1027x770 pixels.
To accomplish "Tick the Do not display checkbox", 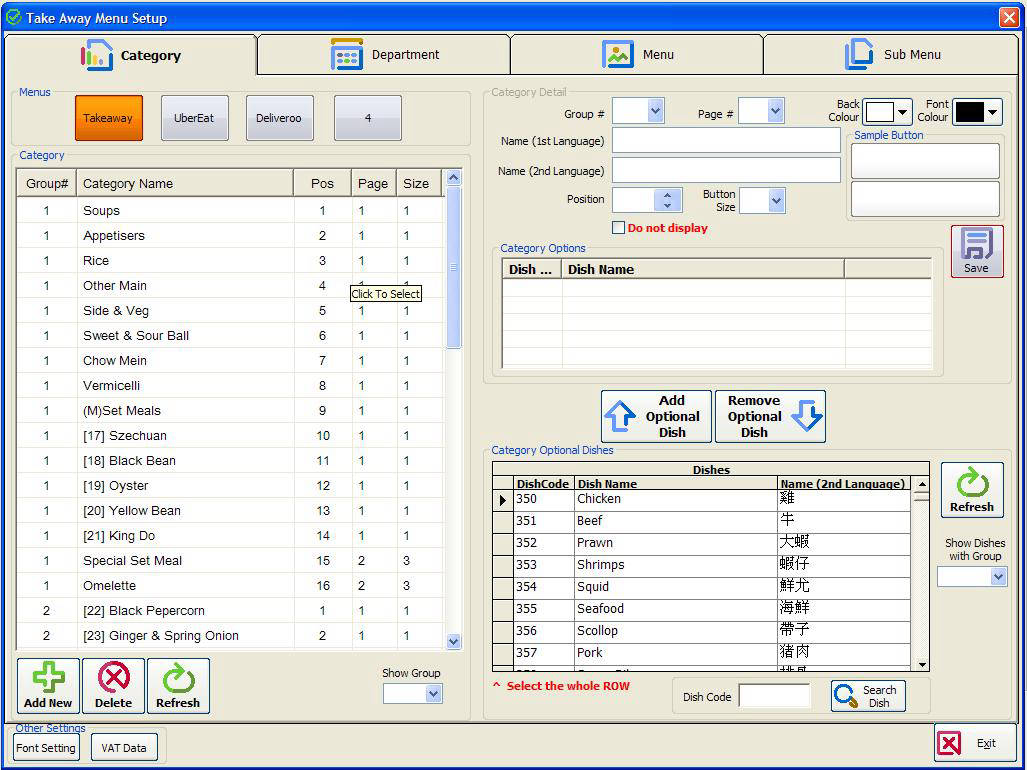I will (618, 228).
